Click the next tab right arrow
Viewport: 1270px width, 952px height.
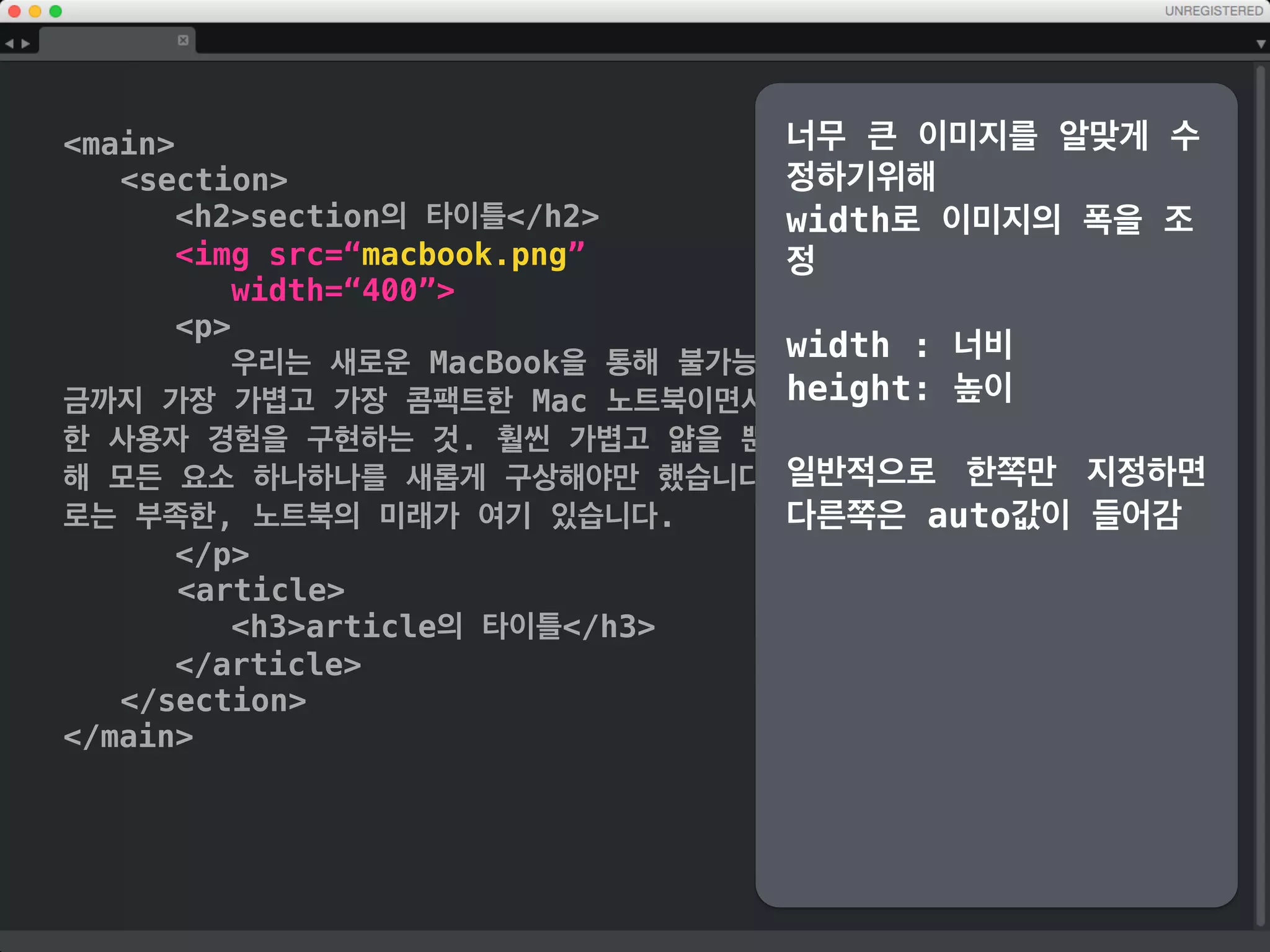[x=25, y=44]
